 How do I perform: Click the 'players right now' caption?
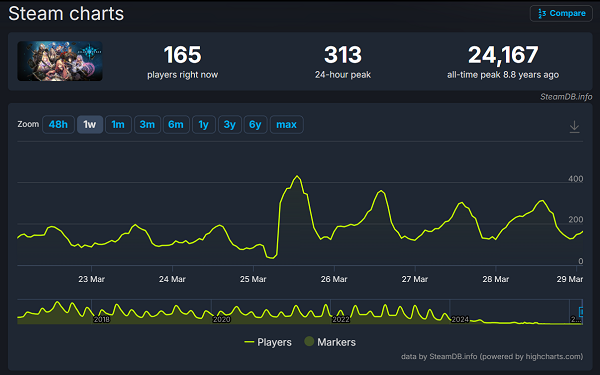[183, 75]
